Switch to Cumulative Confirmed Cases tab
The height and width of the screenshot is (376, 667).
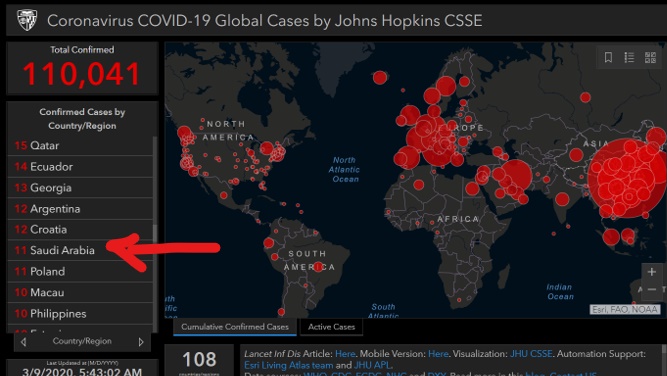click(x=235, y=327)
